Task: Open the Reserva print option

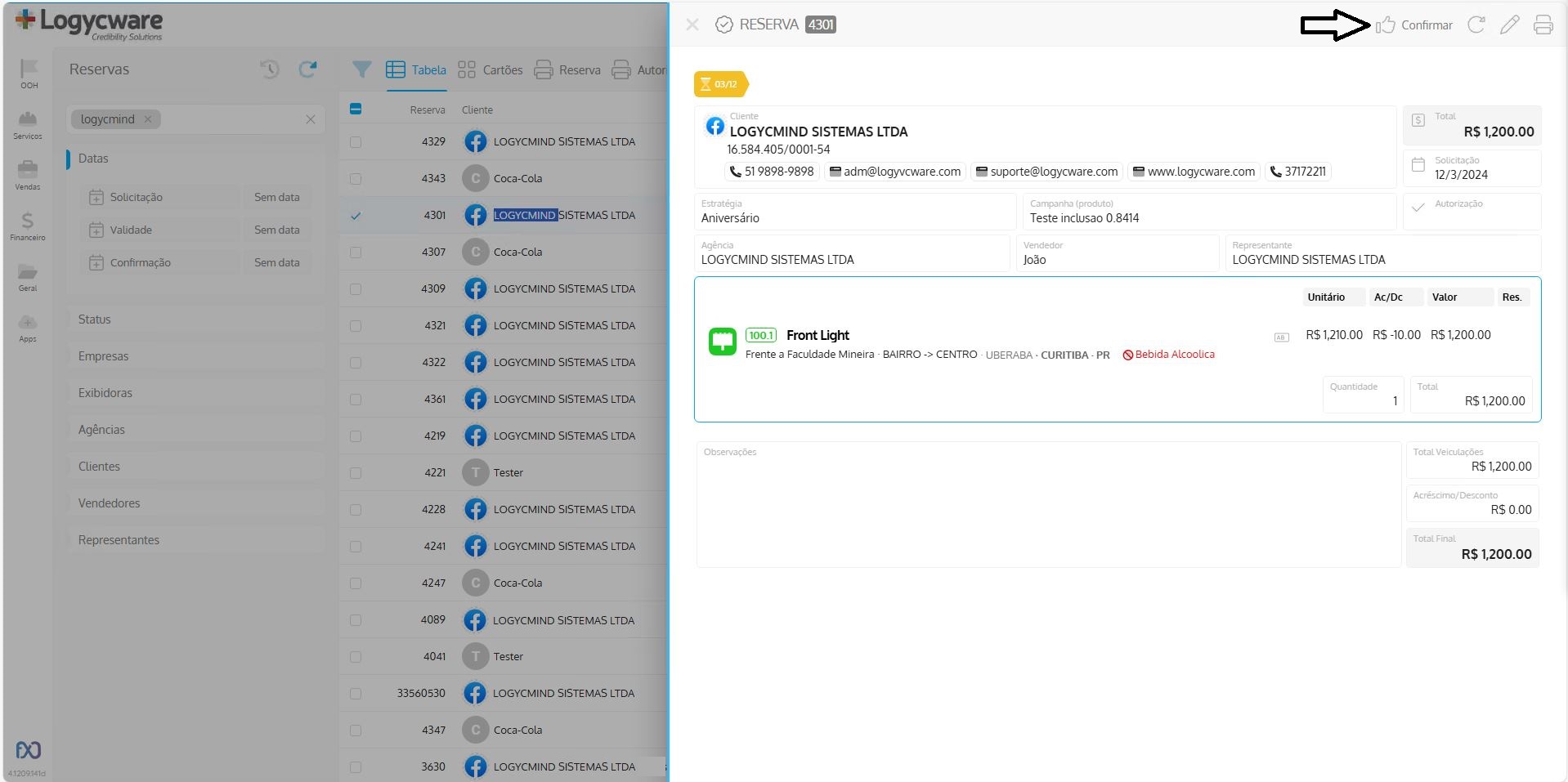Action: (567, 70)
